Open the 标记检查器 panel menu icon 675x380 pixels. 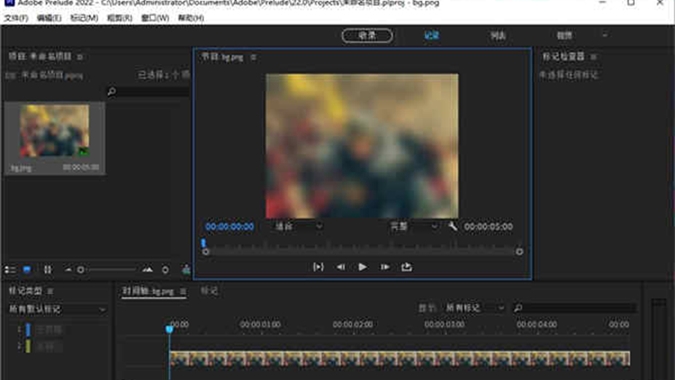[x=593, y=57]
